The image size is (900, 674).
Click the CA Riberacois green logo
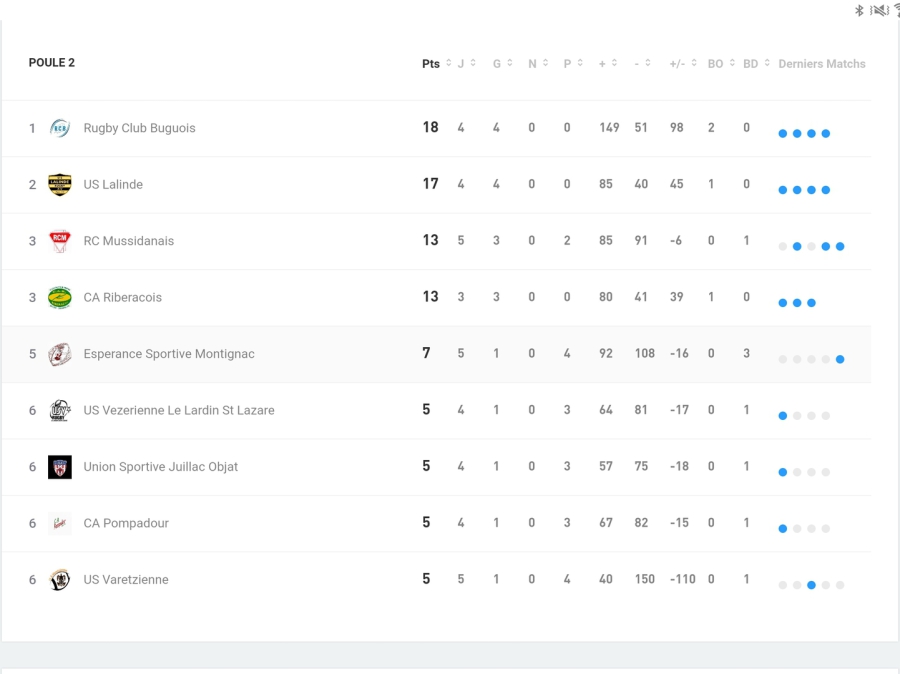point(60,297)
